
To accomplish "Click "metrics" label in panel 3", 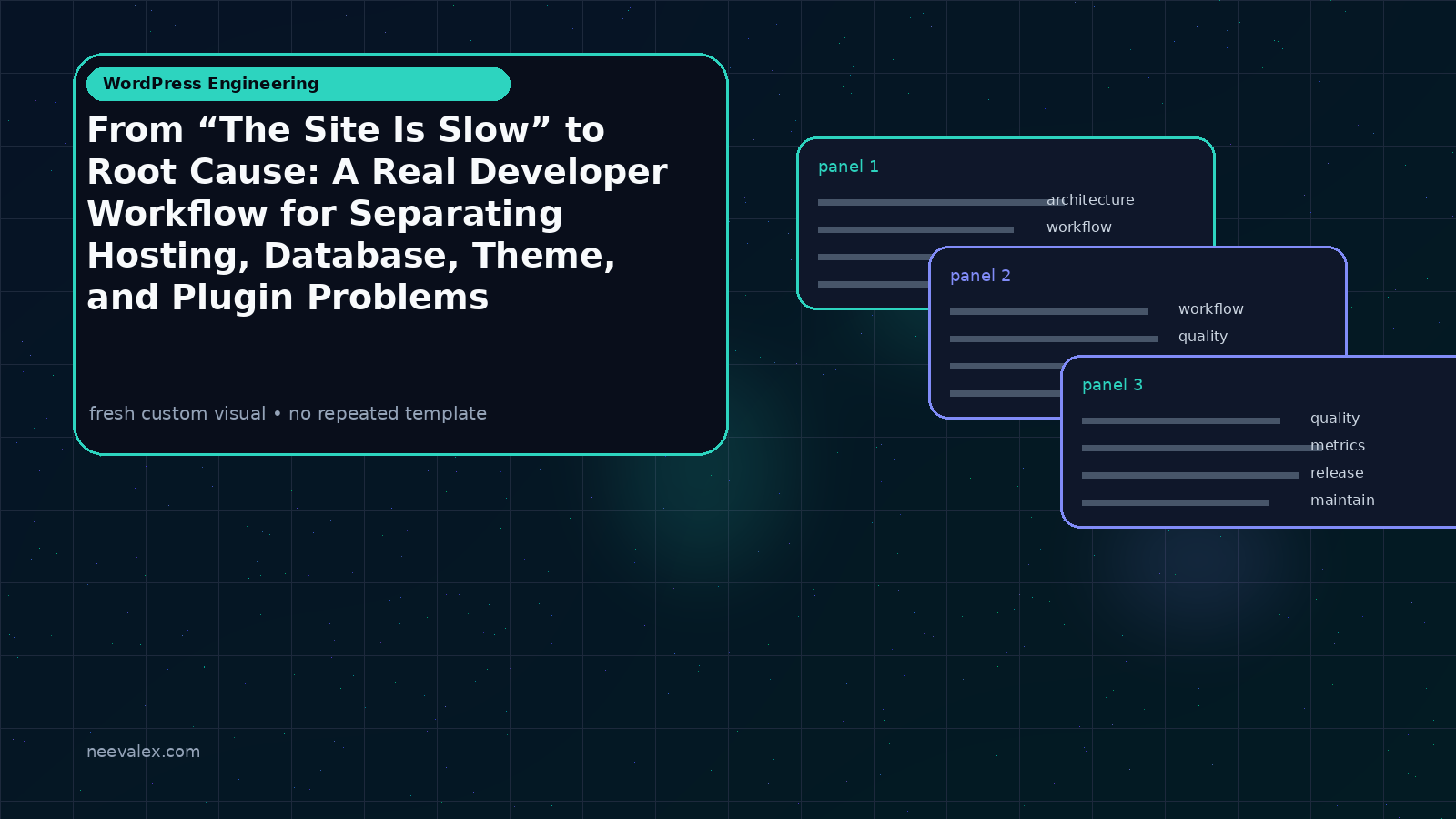I will [x=1338, y=446].
